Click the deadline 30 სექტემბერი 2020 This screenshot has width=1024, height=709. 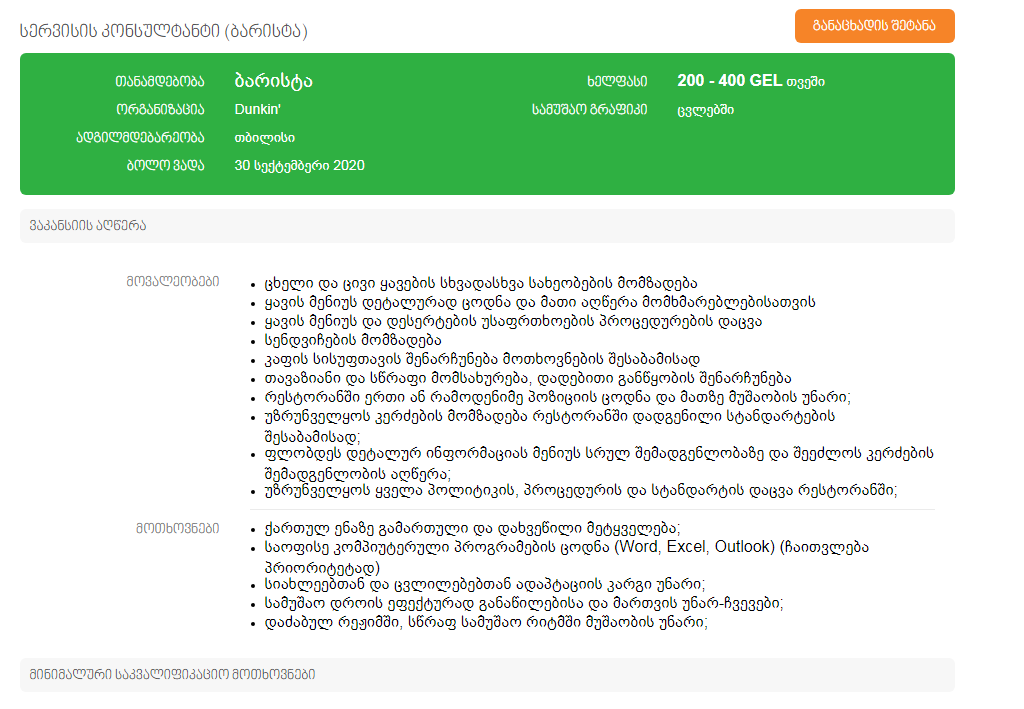pos(299,166)
